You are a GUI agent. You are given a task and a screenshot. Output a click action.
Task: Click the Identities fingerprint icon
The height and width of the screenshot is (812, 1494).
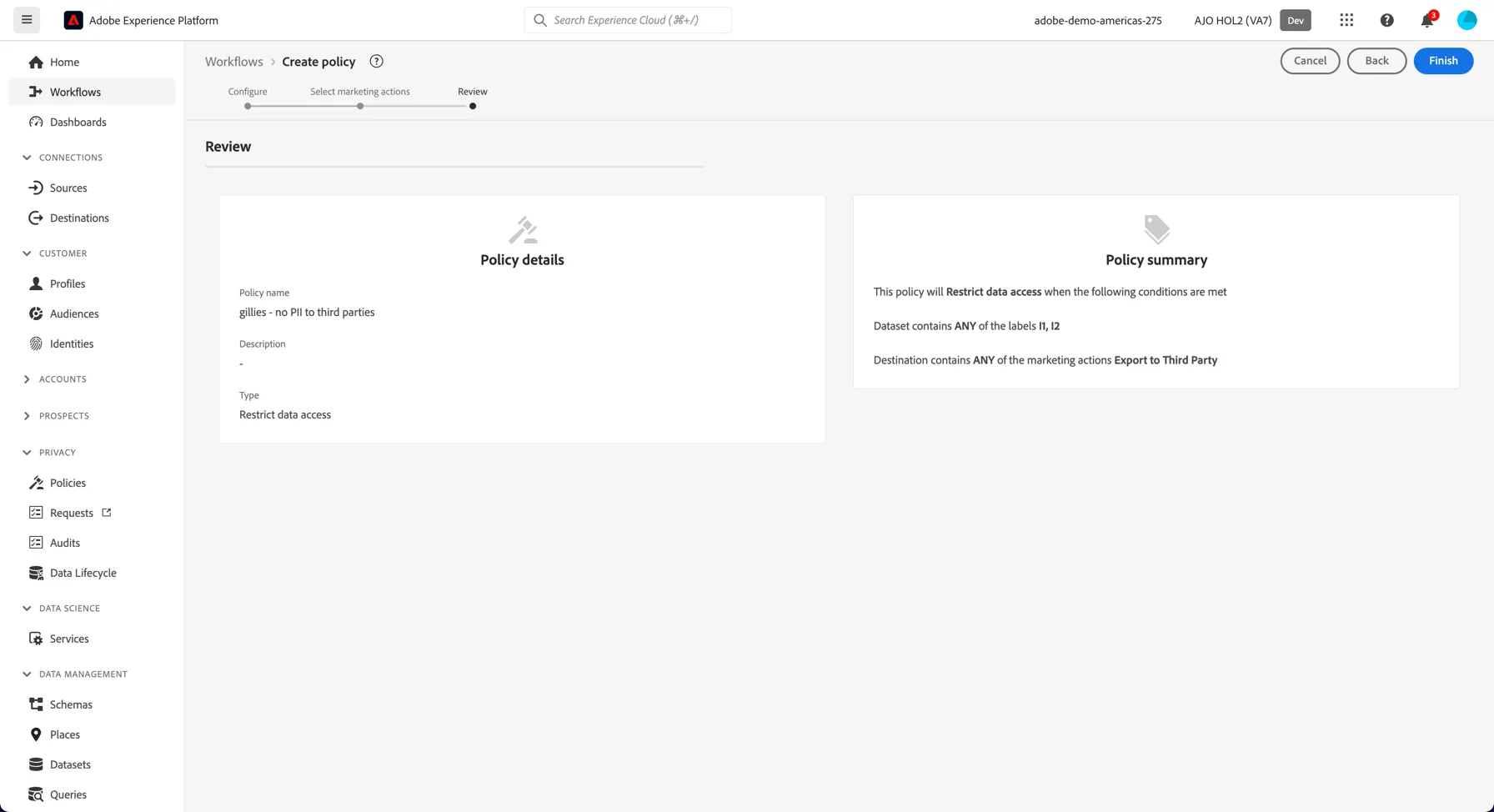coord(36,343)
